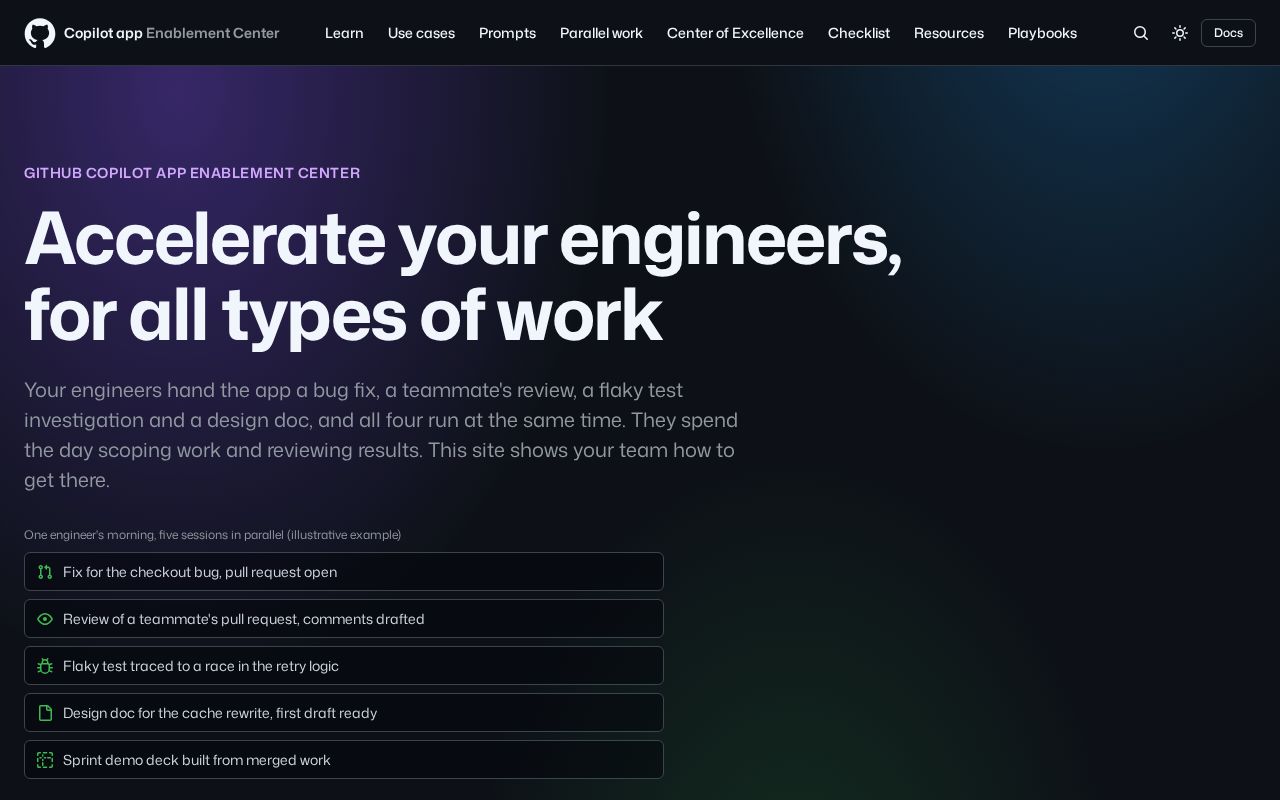Click the paragraph starting "Your engineers hand the app"
This screenshot has width=1280, height=800.
click(381, 435)
